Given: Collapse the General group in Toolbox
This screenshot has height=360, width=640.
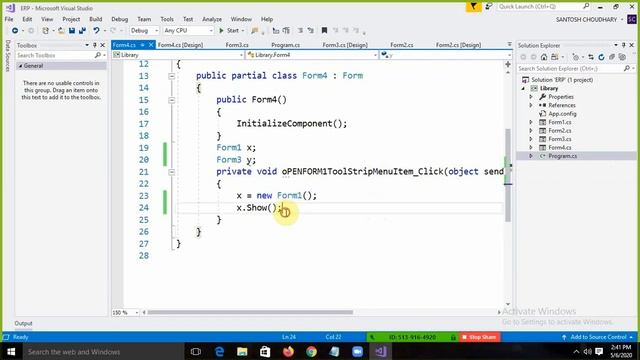Looking at the screenshot, I should point(20,66).
